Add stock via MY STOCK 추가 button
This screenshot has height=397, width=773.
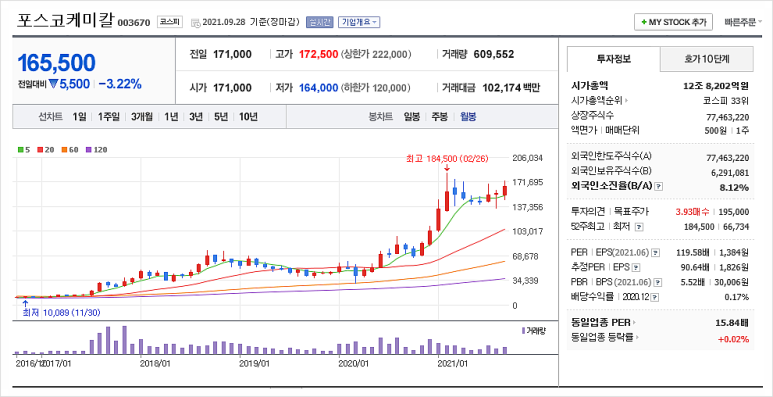coord(673,22)
